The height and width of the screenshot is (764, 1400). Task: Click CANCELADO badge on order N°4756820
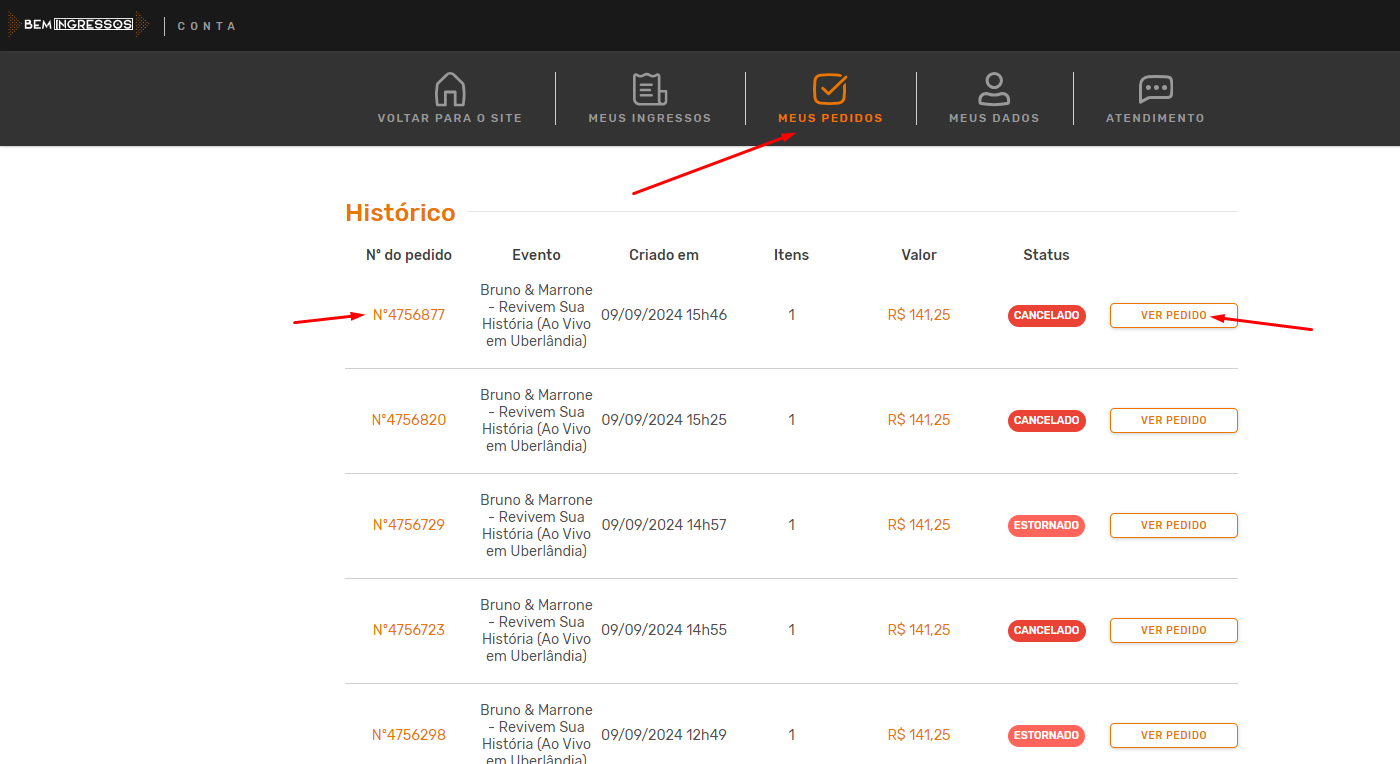pyautogui.click(x=1047, y=420)
